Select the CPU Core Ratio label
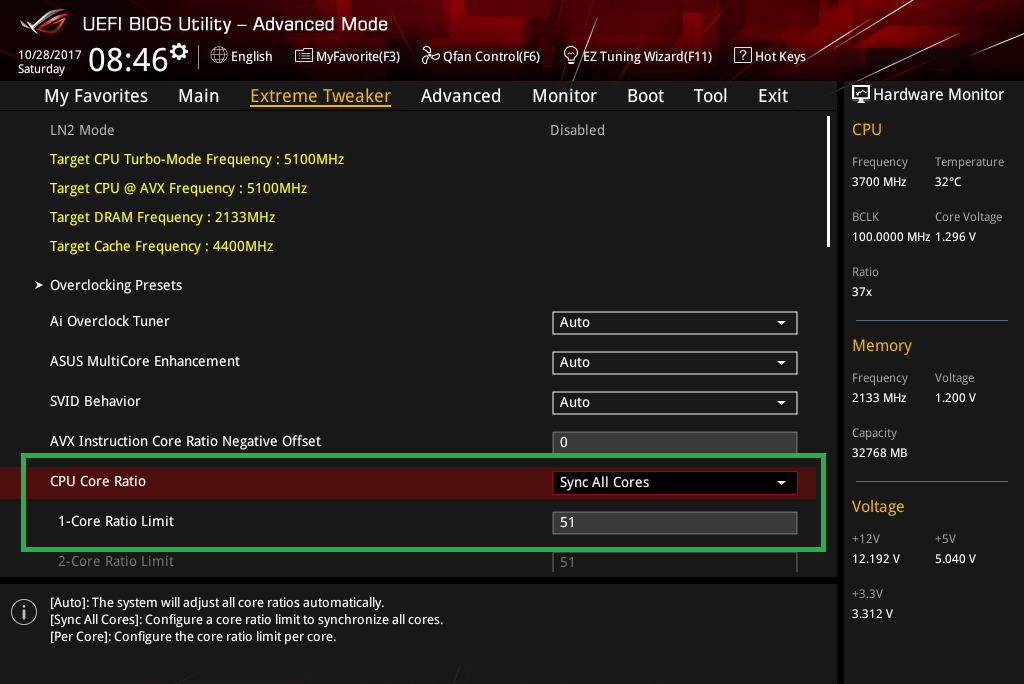The height and width of the screenshot is (684, 1024). [x=98, y=481]
